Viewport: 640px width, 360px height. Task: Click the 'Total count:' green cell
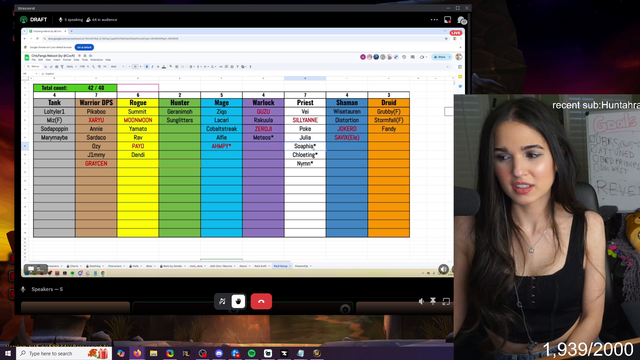pos(54,88)
